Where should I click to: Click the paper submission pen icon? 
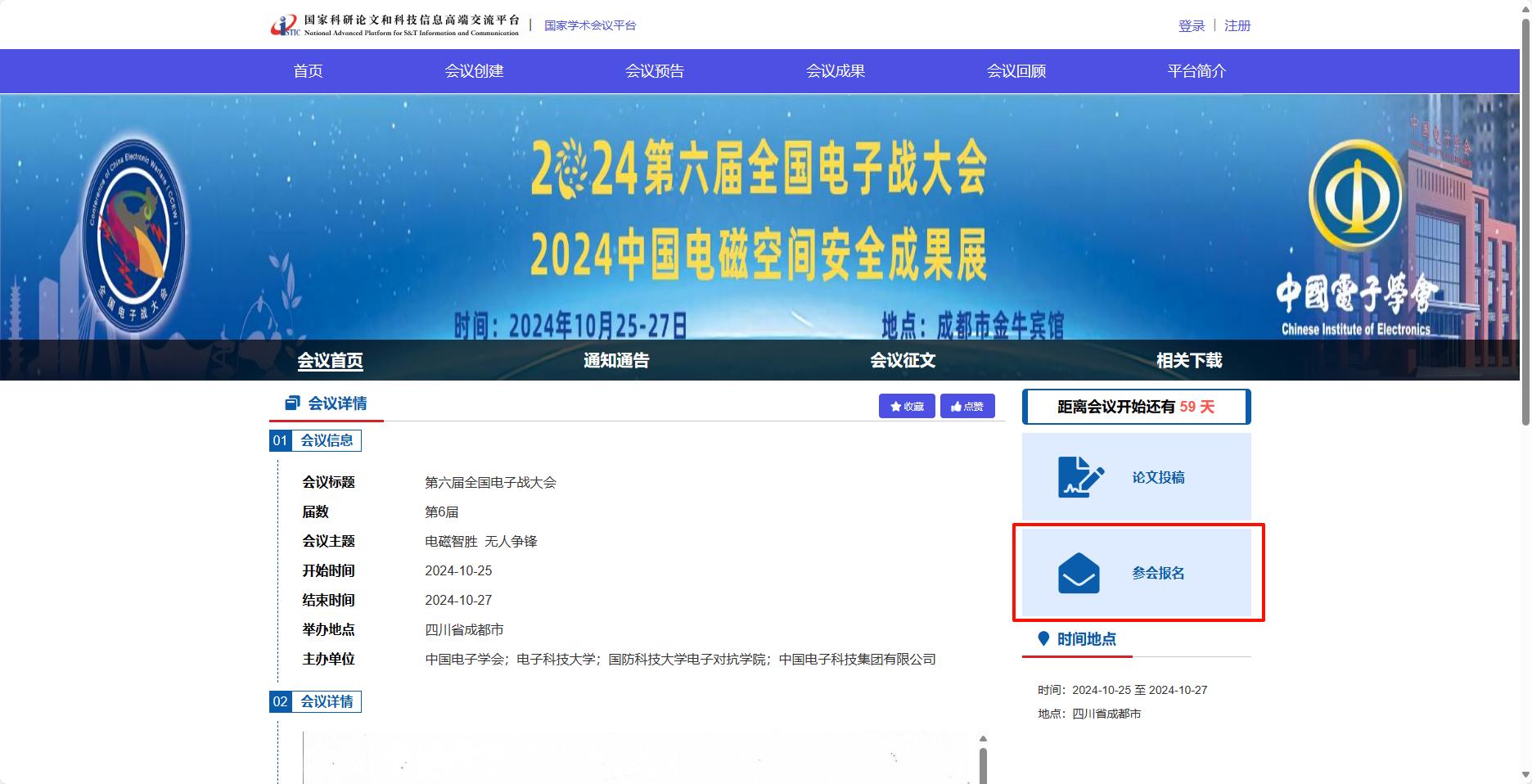[1080, 477]
